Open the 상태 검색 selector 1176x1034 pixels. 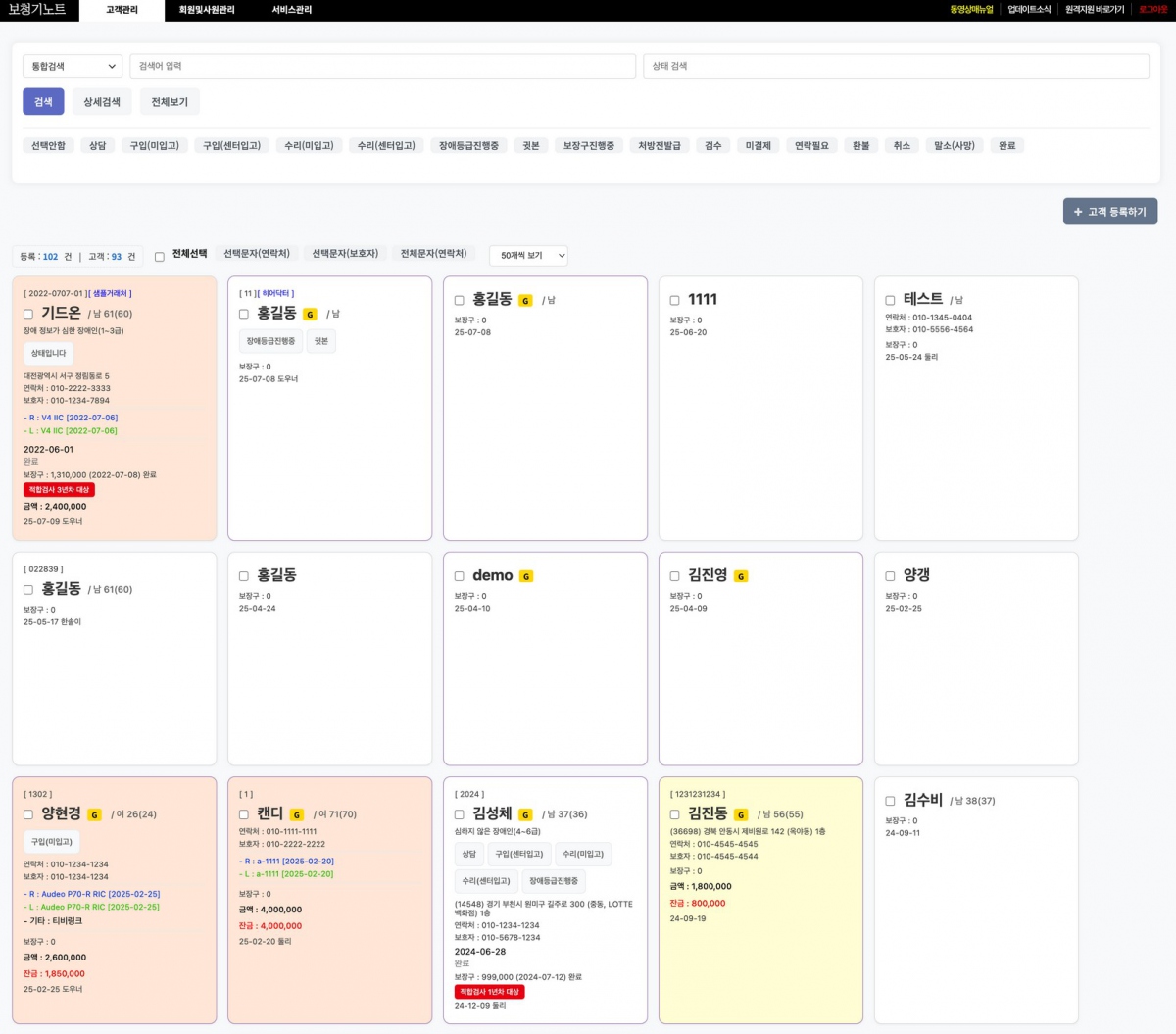coord(895,66)
